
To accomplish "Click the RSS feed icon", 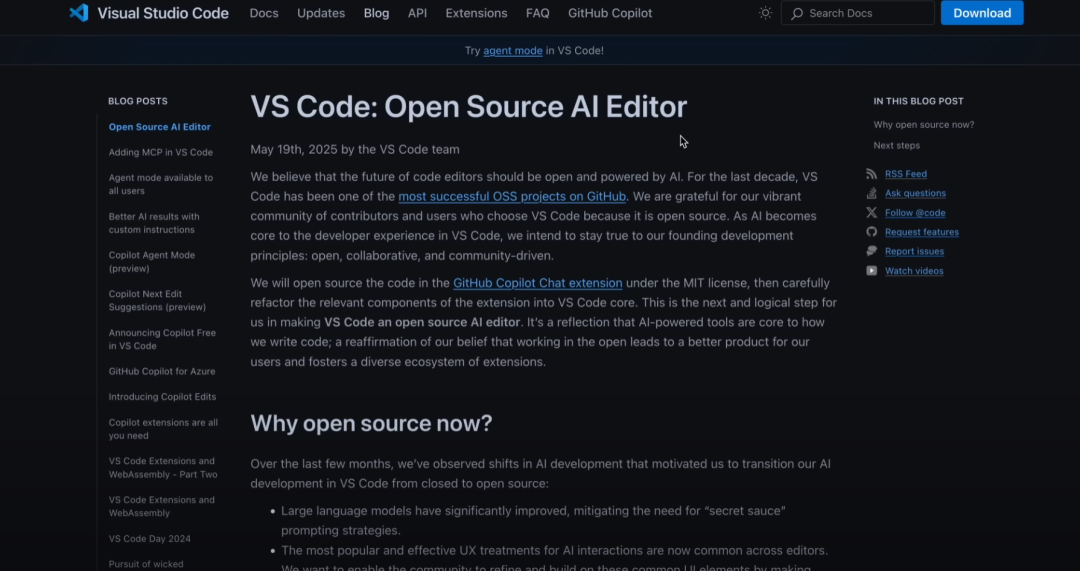I will 871,174.
